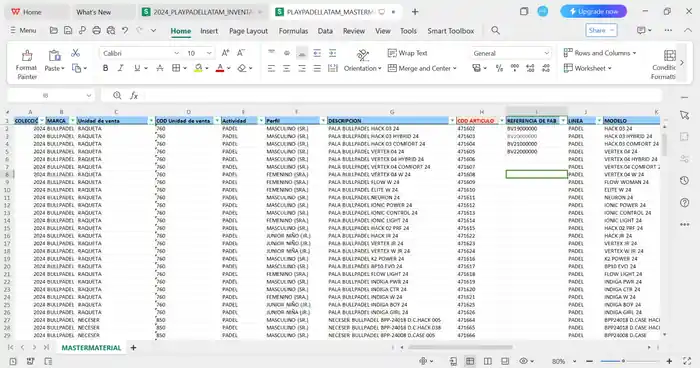This screenshot has width=700, height=368.
Task: Click the Format Painter tool
Action: 26,64
